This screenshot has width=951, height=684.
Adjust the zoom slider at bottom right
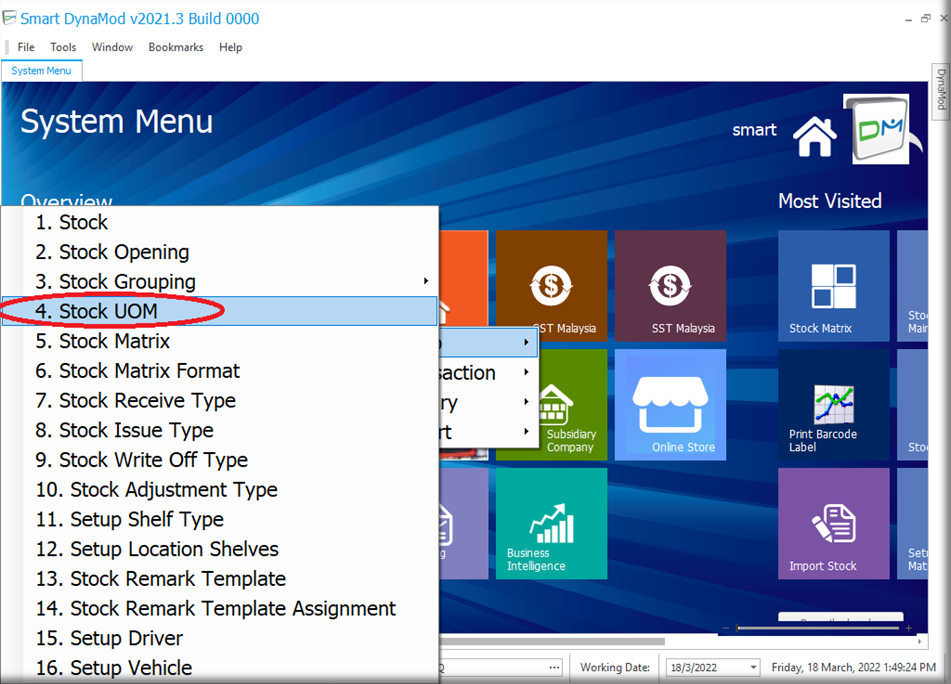[x=738, y=628]
